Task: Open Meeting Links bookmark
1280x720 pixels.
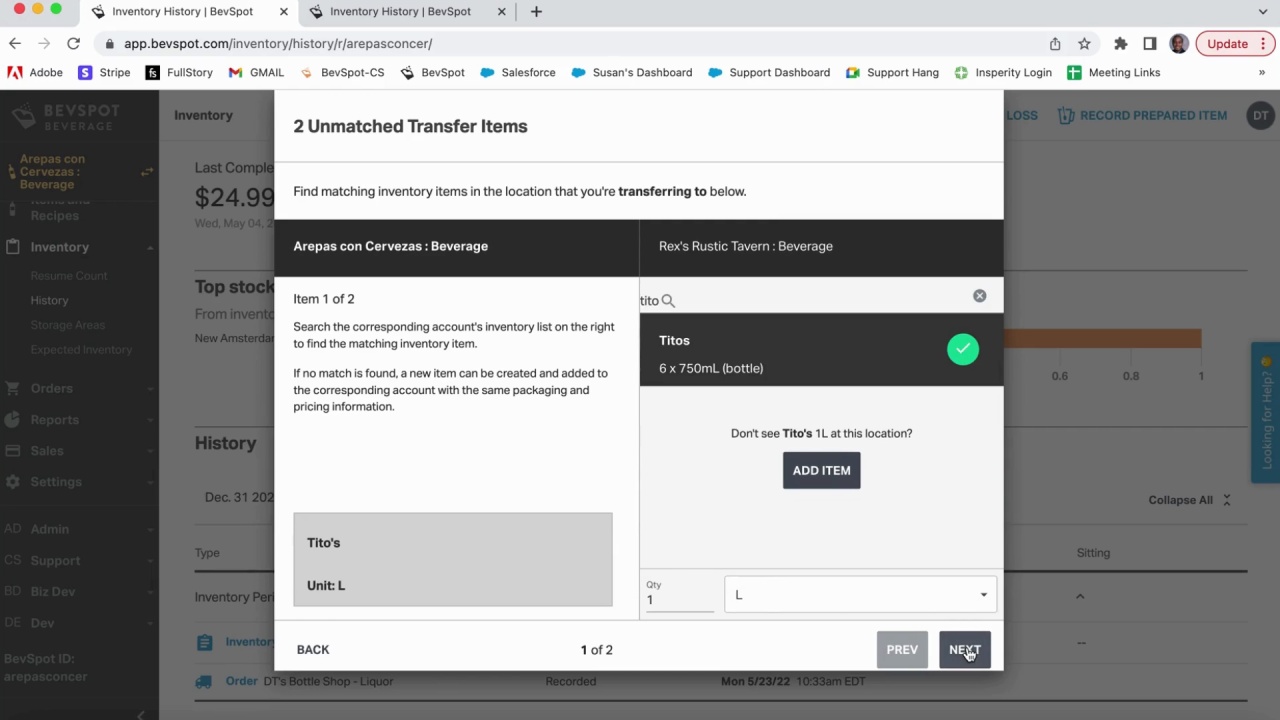Action: point(1114,73)
